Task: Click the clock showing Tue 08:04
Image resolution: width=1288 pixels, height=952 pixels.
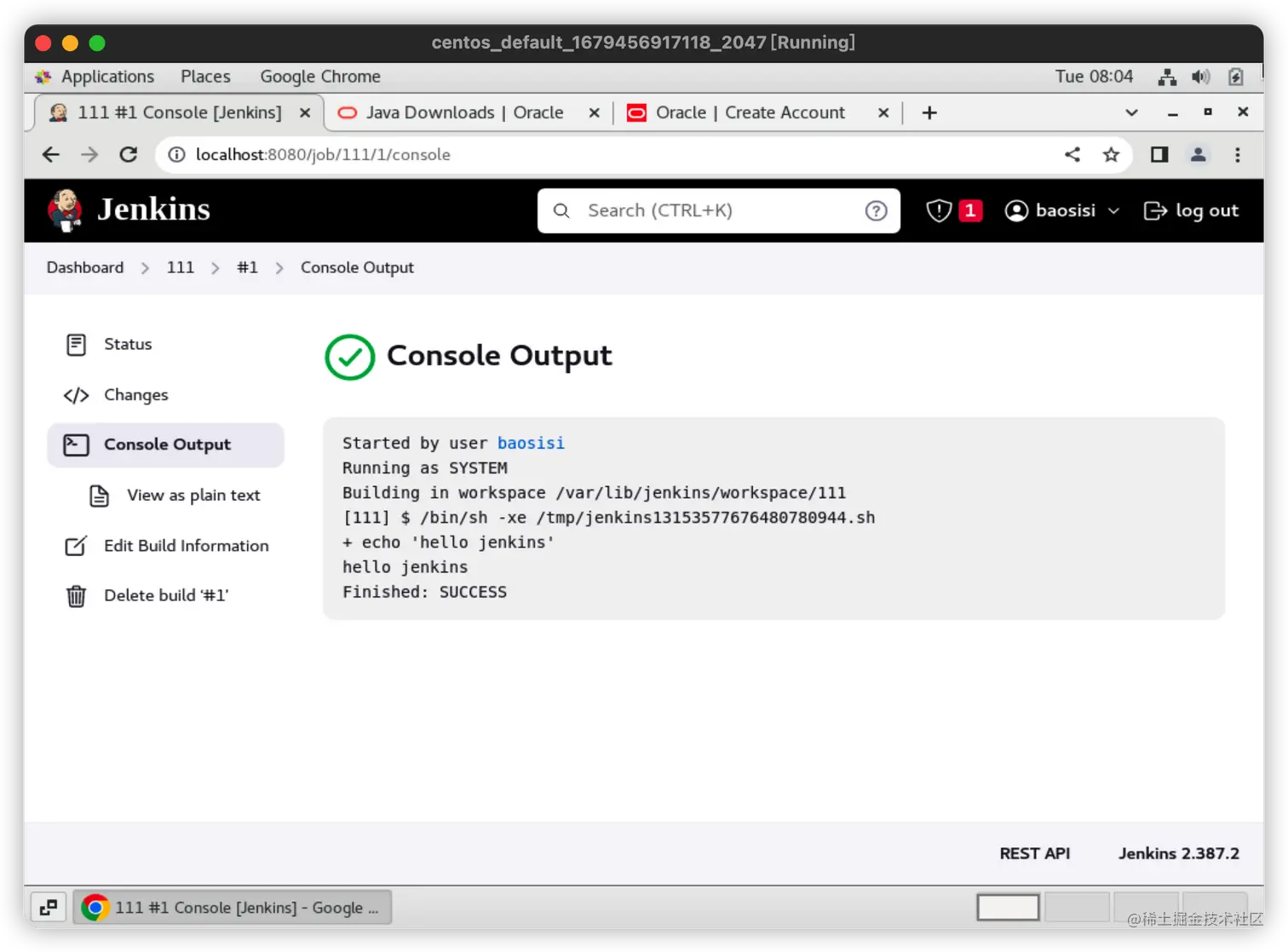Action: coord(1094,77)
